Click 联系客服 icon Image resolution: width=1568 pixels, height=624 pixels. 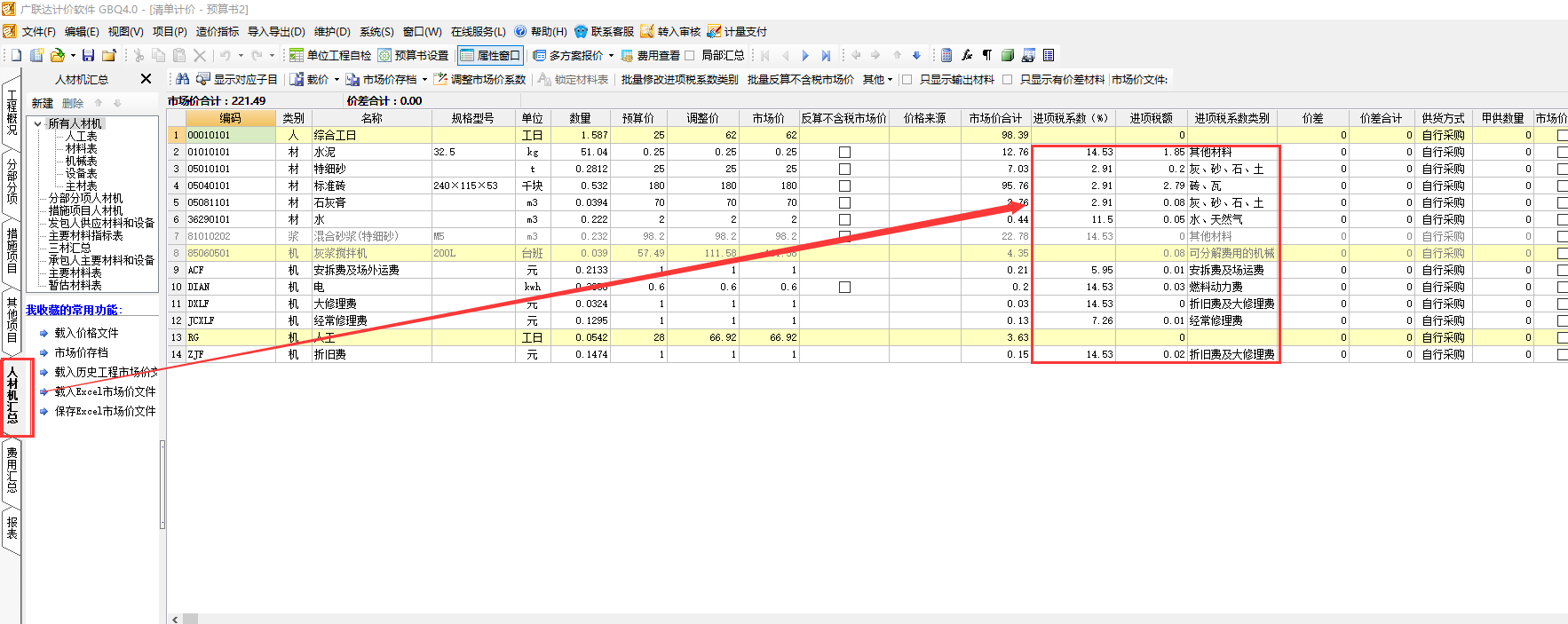coord(582,31)
